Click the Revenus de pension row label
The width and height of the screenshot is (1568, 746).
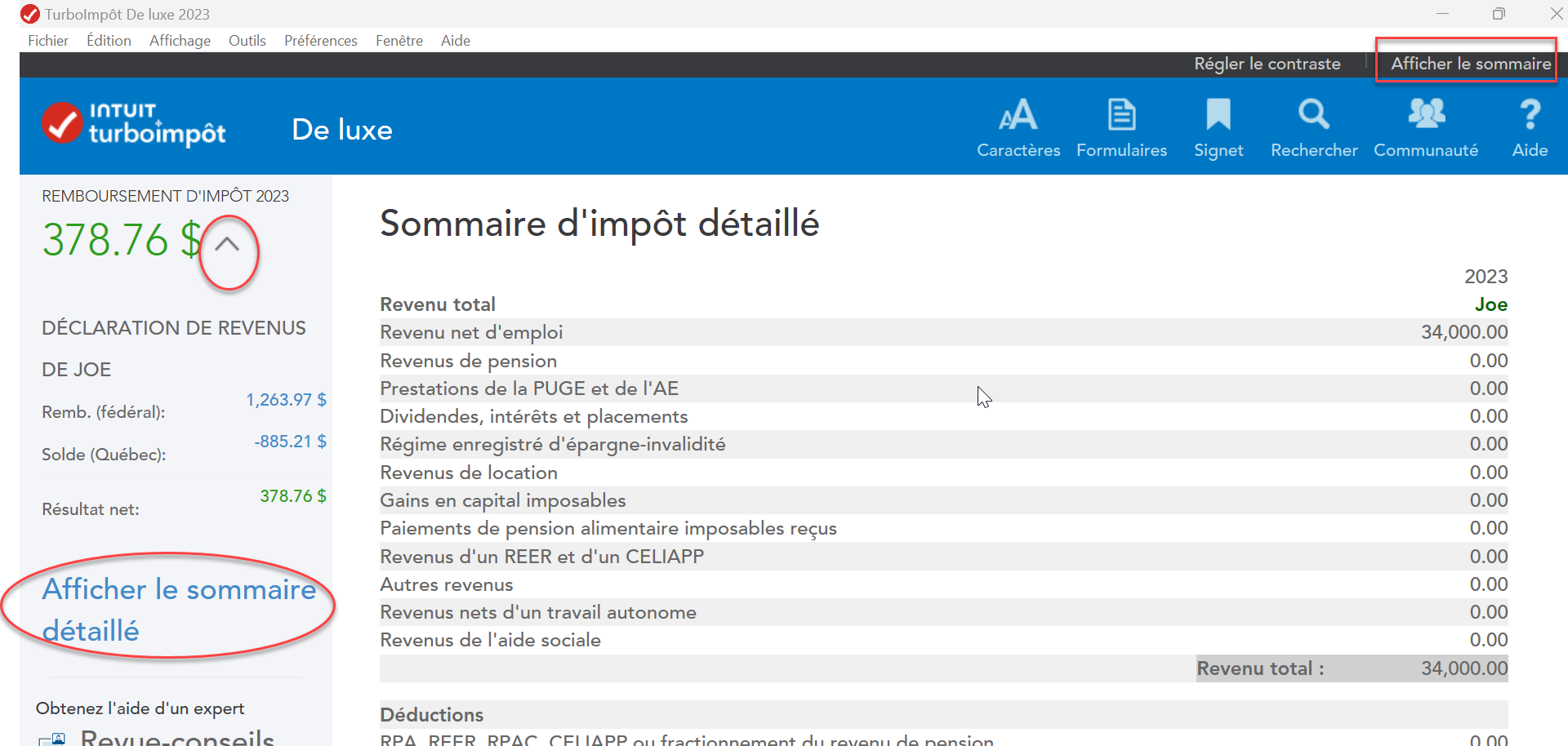point(468,361)
